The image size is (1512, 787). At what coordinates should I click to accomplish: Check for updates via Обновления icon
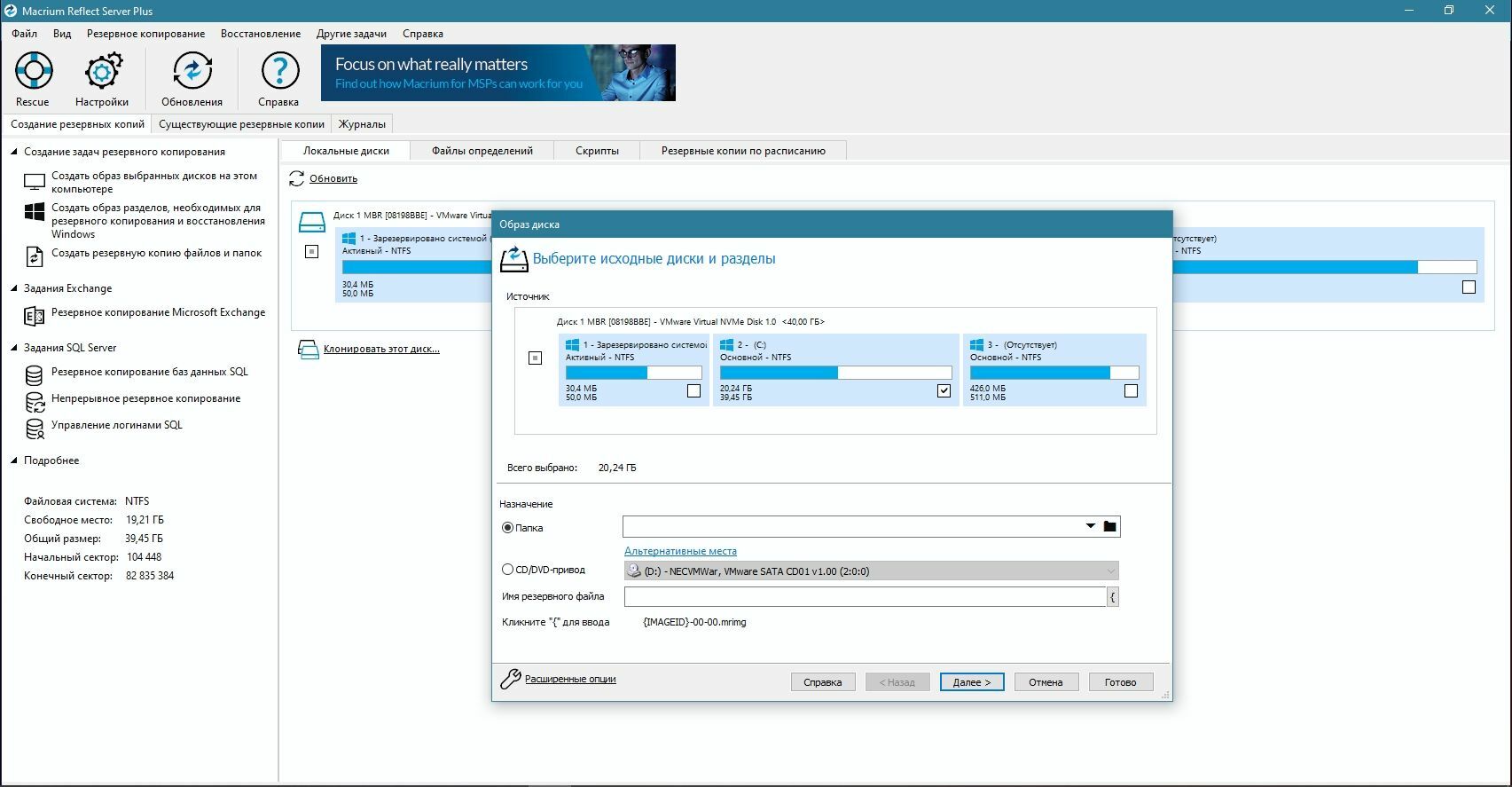point(192,71)
